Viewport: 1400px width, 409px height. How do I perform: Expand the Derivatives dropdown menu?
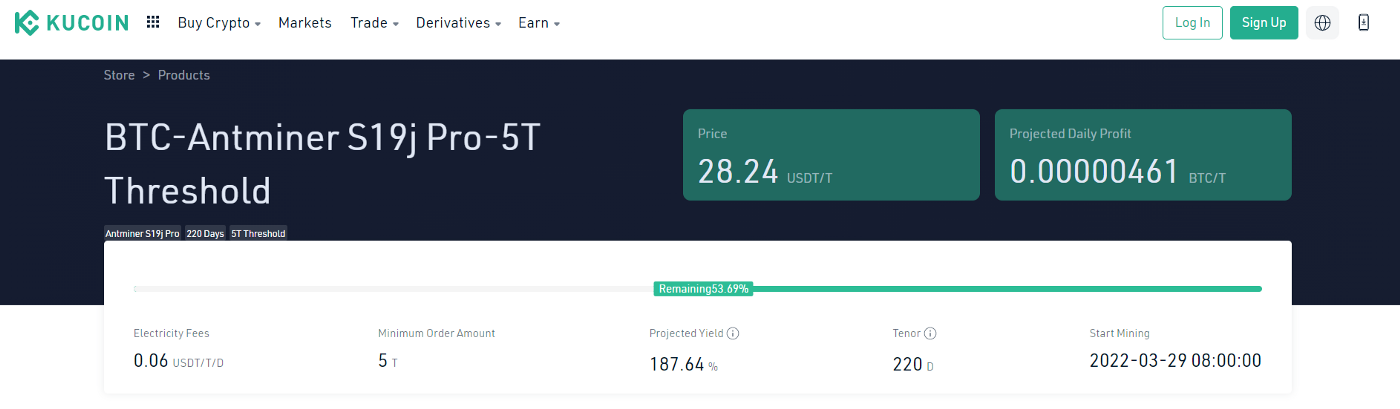[x=458, y=23]
